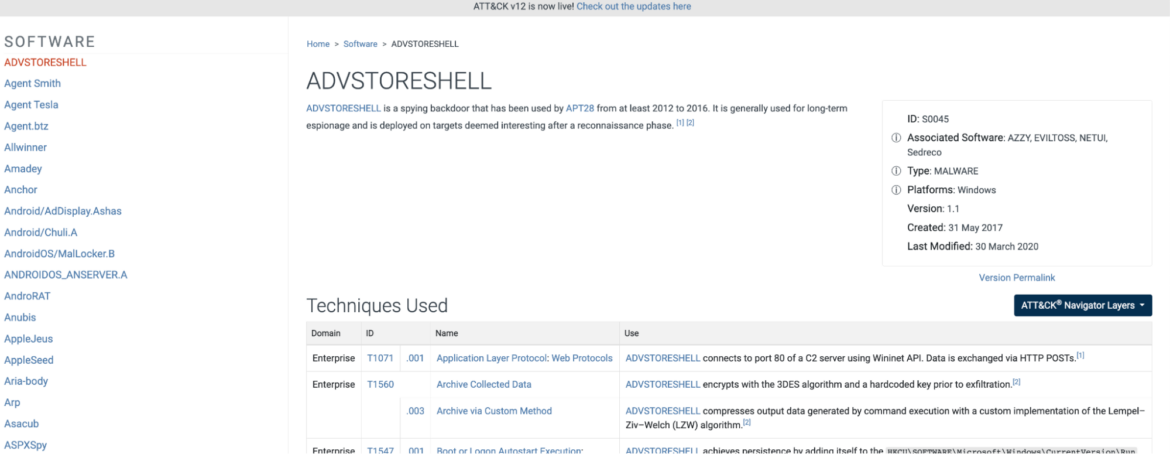Open the Archive Collected Data technique
The width and height of the screenshot is (1170, 454).
[484, 385]
